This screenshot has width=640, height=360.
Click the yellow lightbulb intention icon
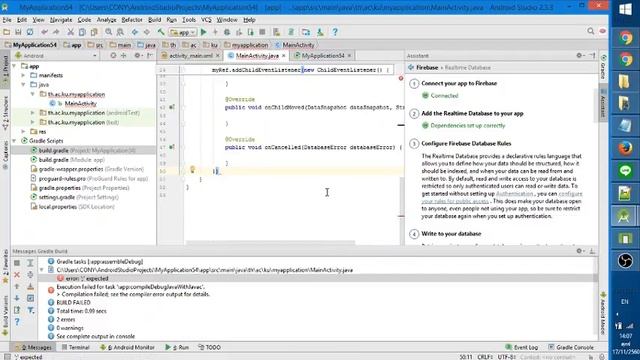(192, 169)
